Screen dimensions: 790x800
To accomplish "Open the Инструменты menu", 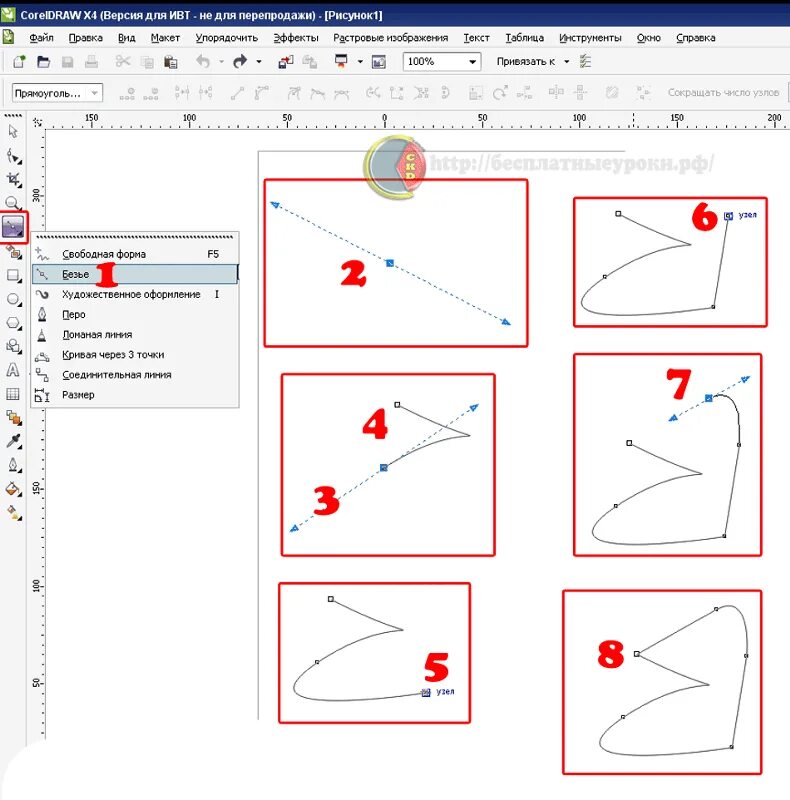I will [x=590, y=38].
